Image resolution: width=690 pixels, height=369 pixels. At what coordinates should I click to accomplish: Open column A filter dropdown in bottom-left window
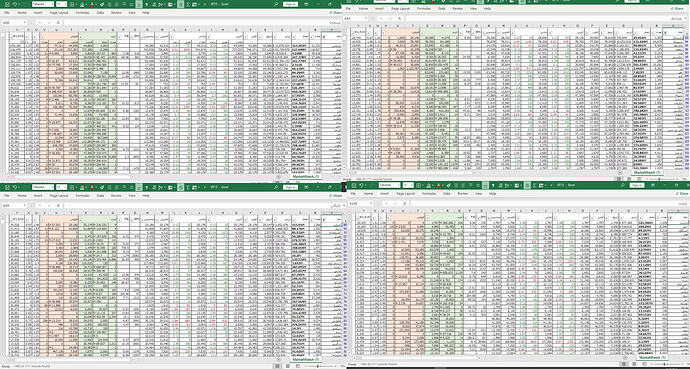(x=324, y=221)
